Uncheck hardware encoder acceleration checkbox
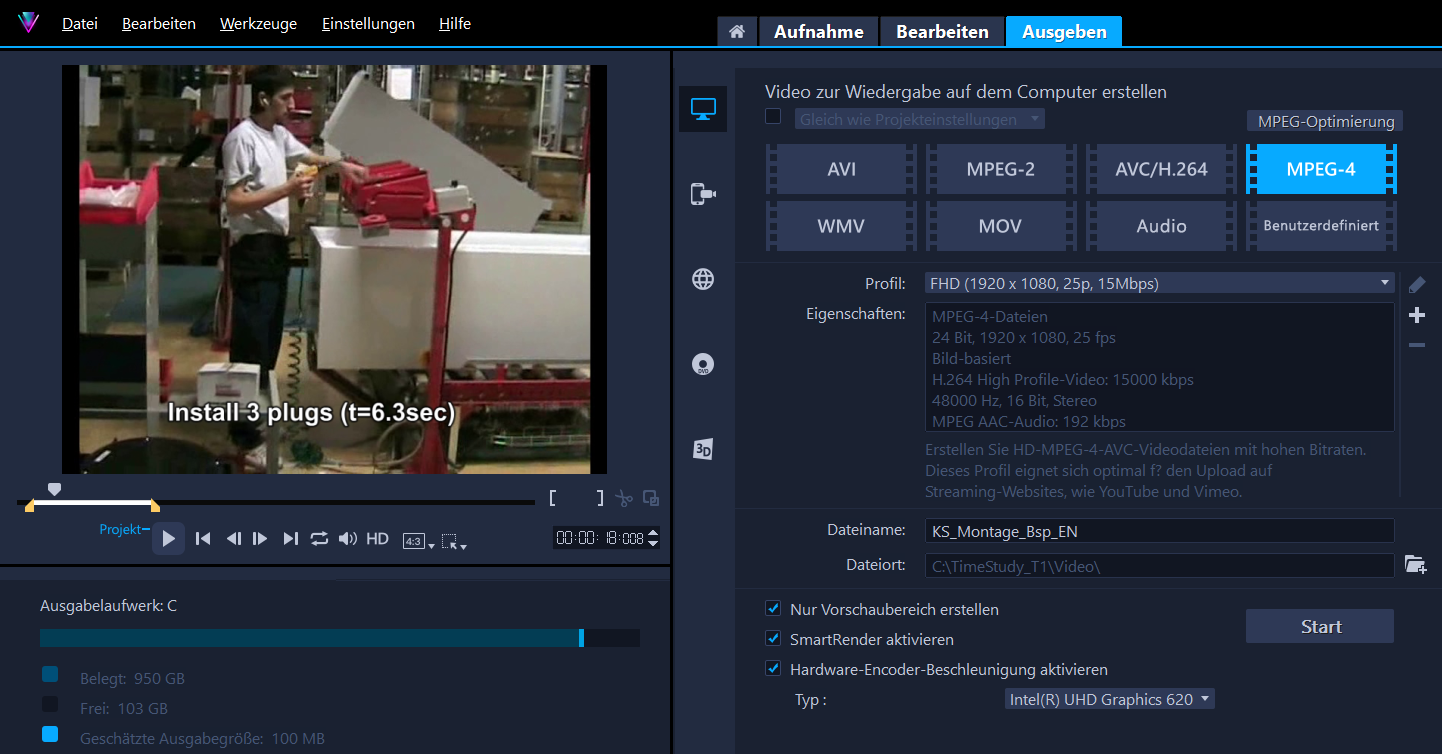Image resolution: width=1442 pixels, height=754 pixels. click(x=773, y=668)
